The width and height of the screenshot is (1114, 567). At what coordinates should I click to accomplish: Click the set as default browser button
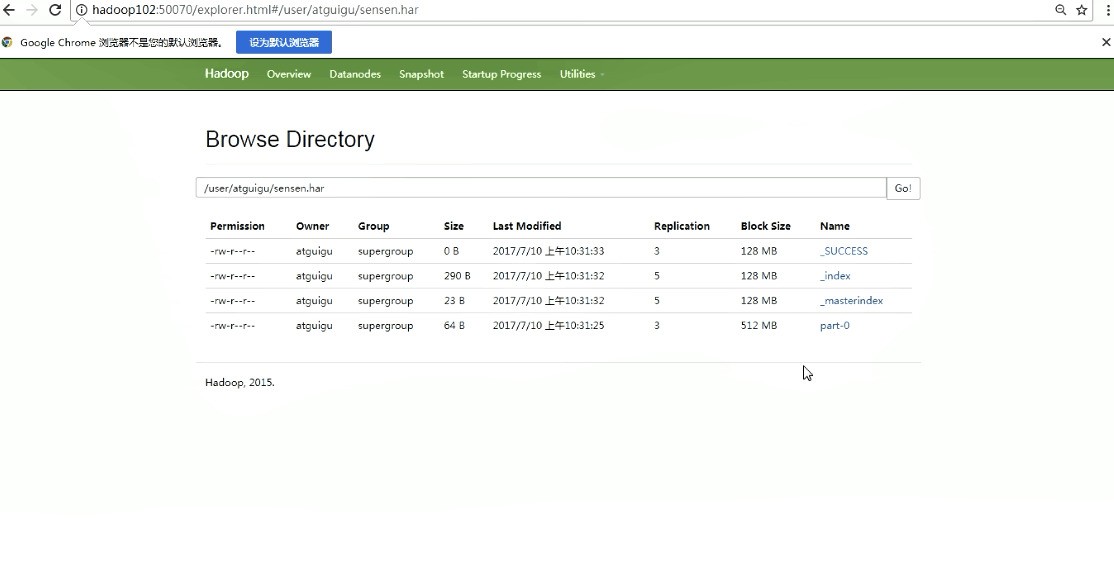[284, 43]
